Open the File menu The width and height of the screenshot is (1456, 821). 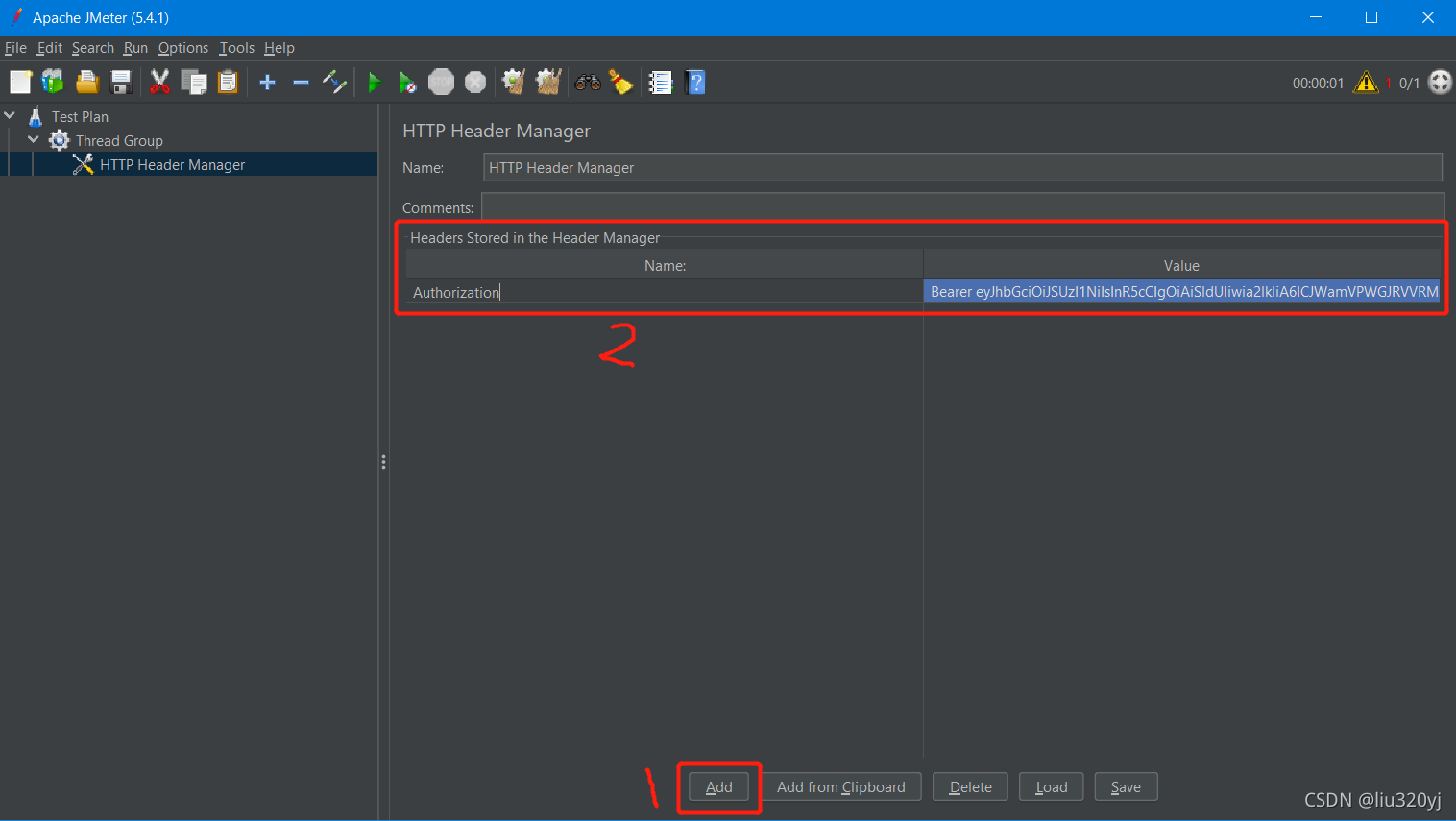click(x=15, y=48)
